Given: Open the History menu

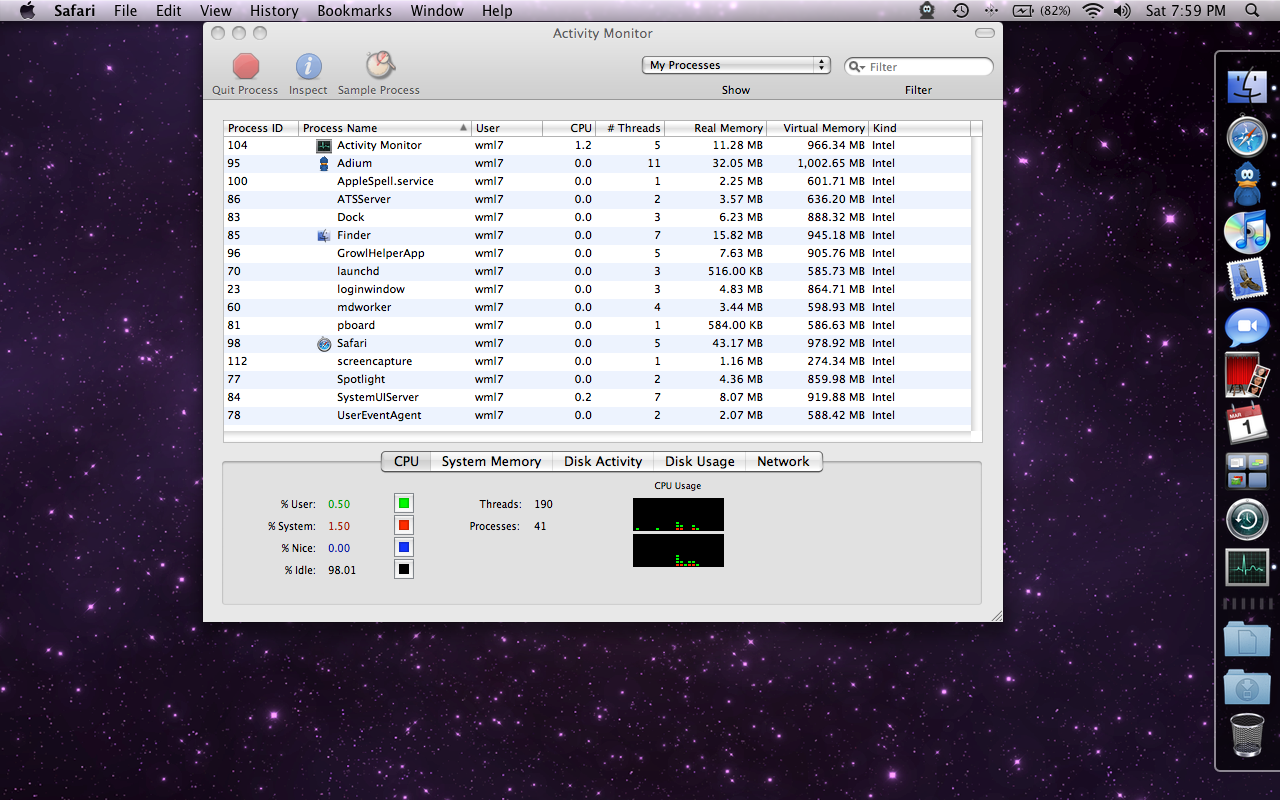Looking at the screenshot, I should pyautogui.click(x=274, y=11).
